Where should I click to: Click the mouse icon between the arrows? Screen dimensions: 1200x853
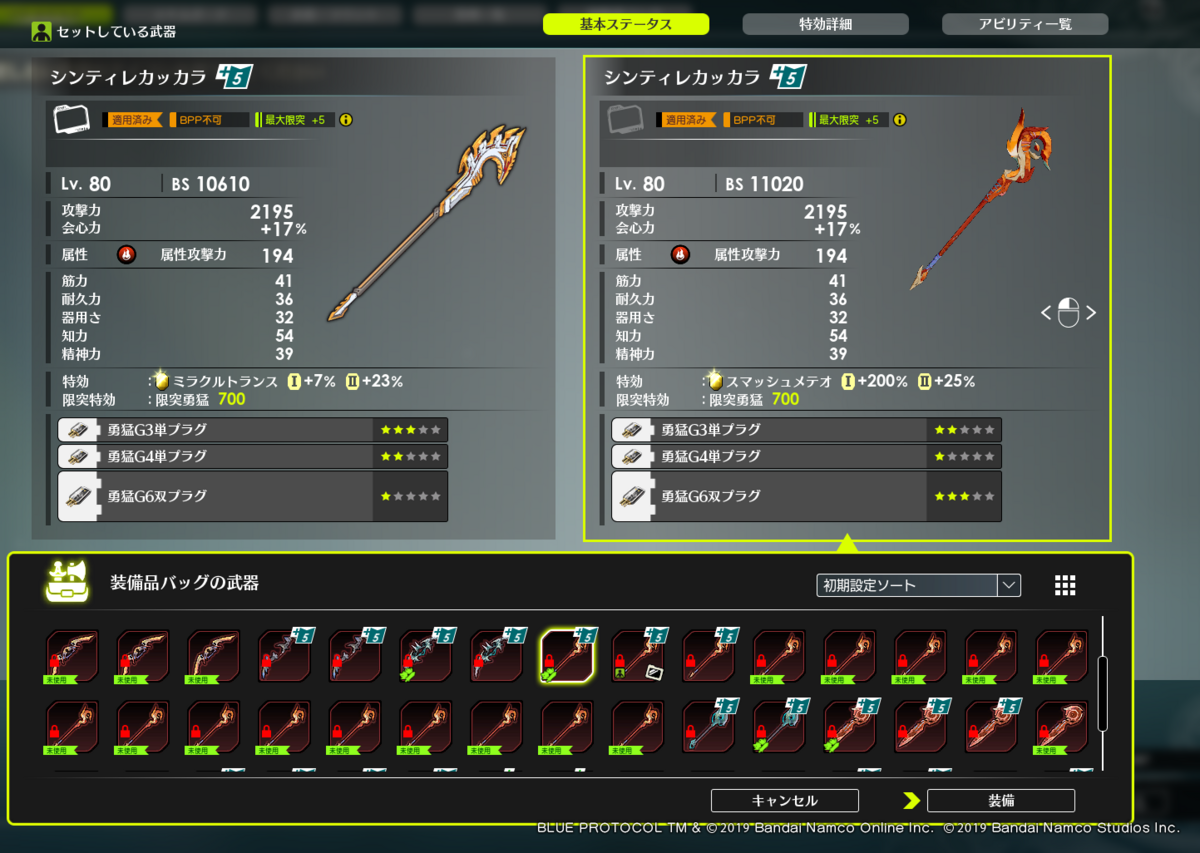point(1068,313)
